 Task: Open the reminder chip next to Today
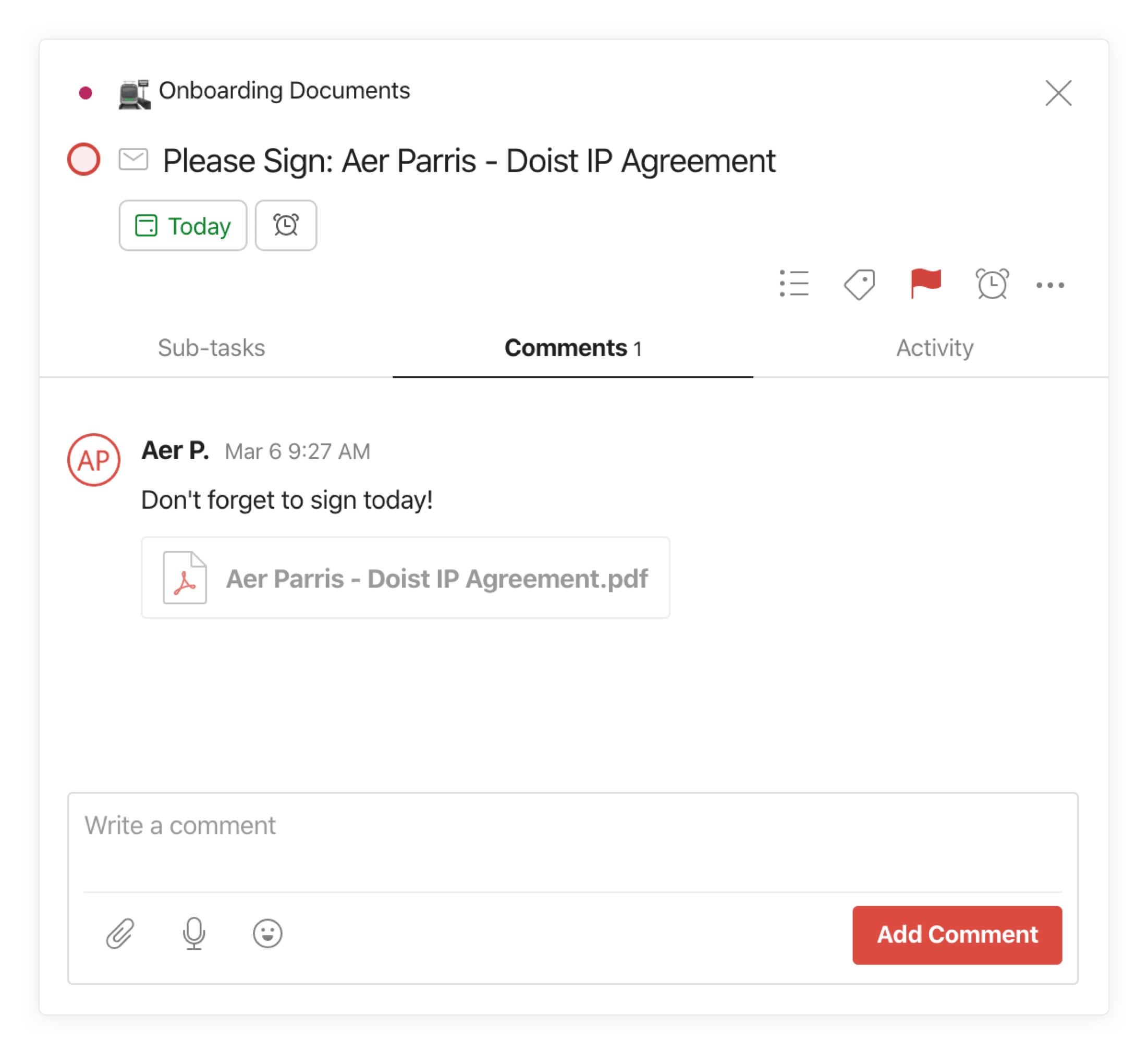pos(286,225)
